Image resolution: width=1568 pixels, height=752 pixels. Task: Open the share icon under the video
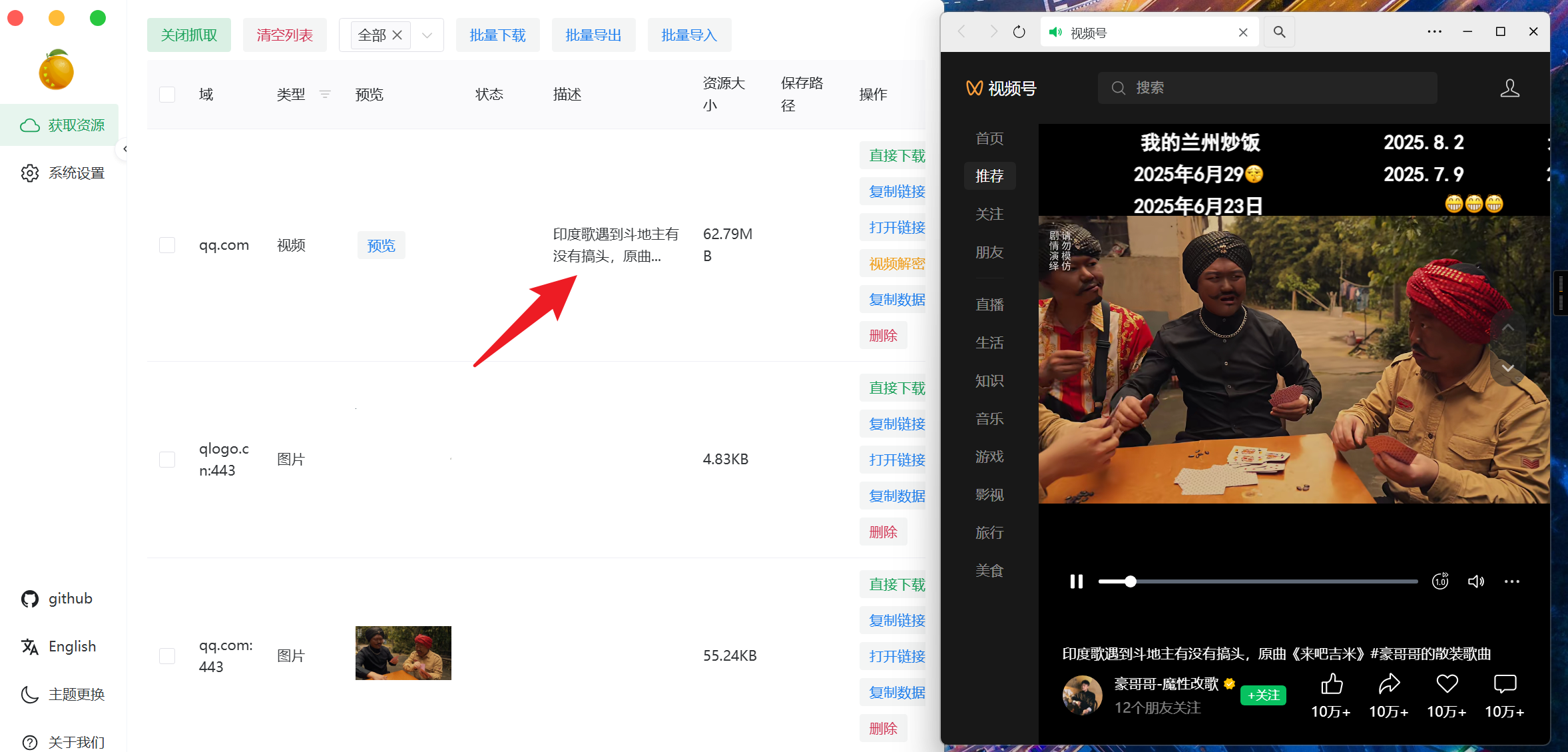point(1389,683)
